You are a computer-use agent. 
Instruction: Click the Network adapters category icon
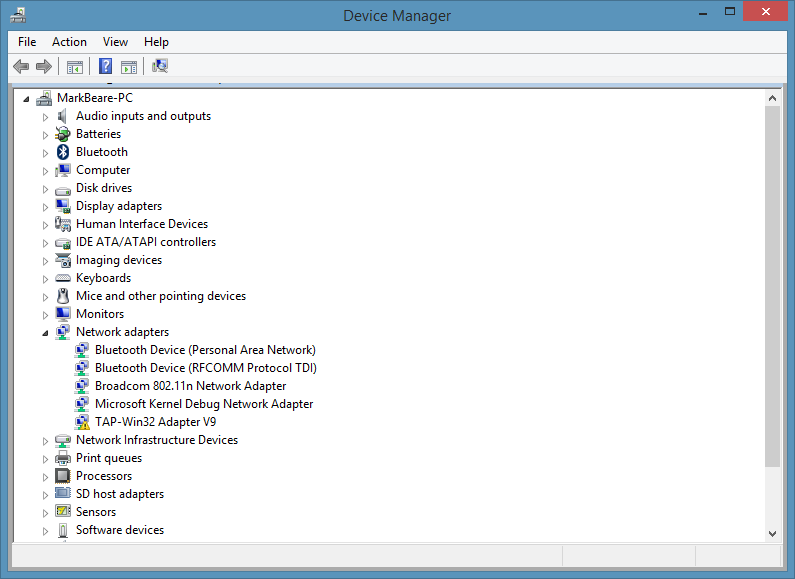[63, 332]
